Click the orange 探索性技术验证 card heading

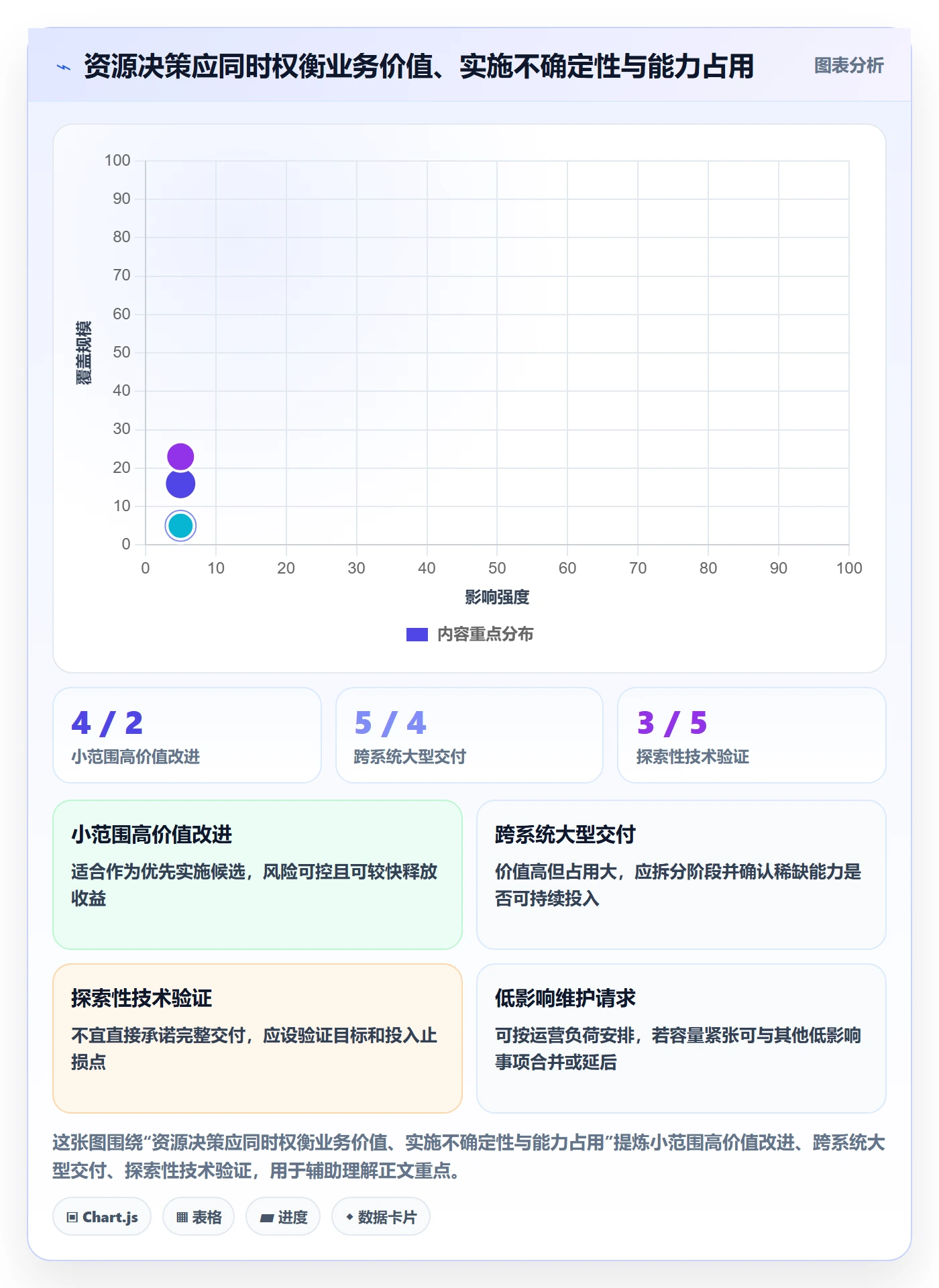tap(142, 998)
